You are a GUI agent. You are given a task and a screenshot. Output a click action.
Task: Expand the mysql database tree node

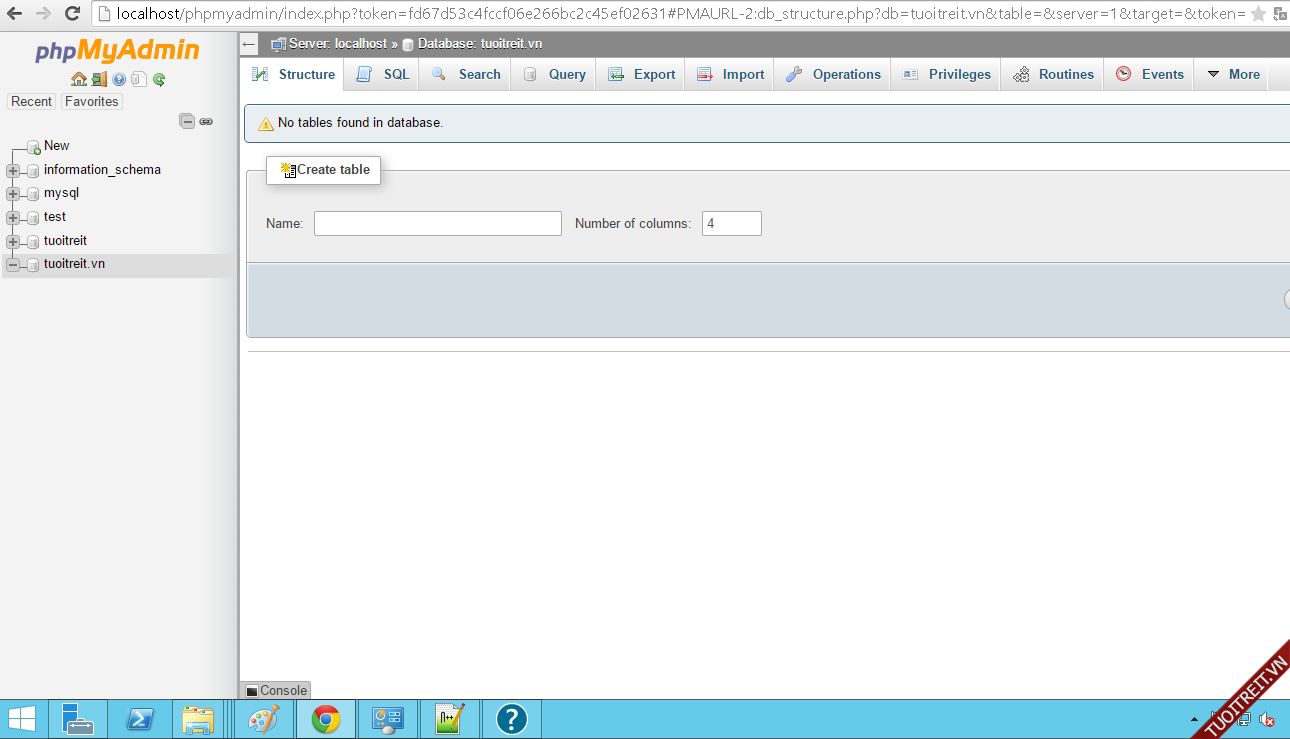(13, 194)
